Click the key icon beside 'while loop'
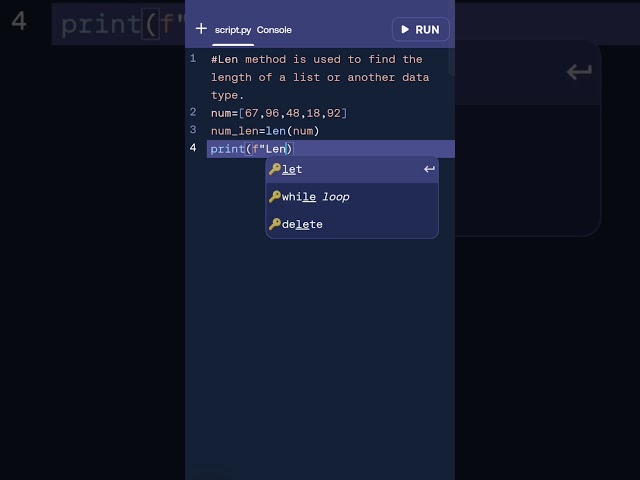This screenshot has width=640, height=480. pyautogui.click(x=275, y=197)
